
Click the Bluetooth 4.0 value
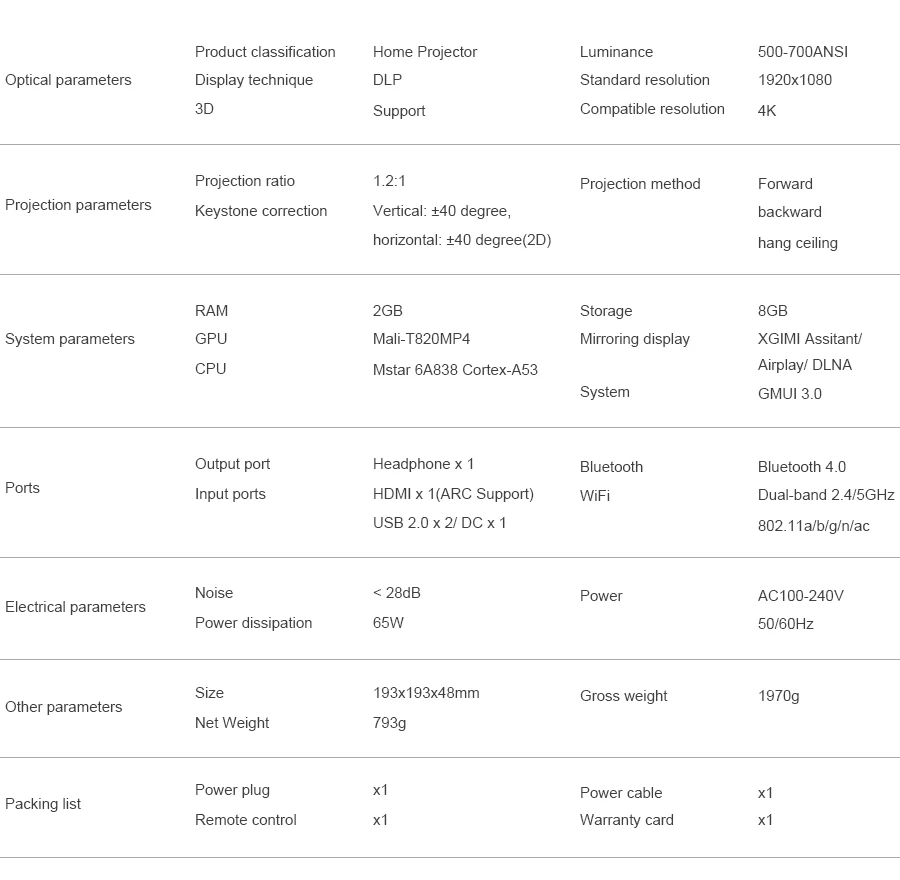point(802,467)
